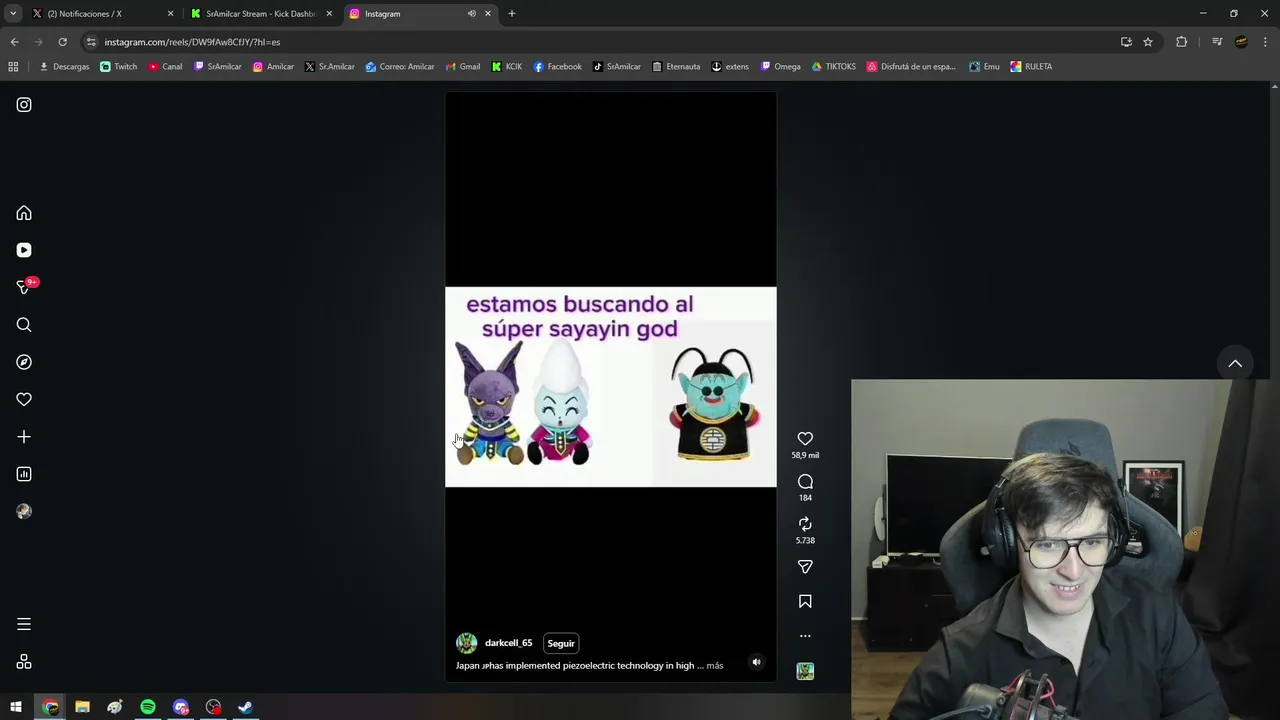Open Instagram messages with 9+ badge

coord(26,287)
